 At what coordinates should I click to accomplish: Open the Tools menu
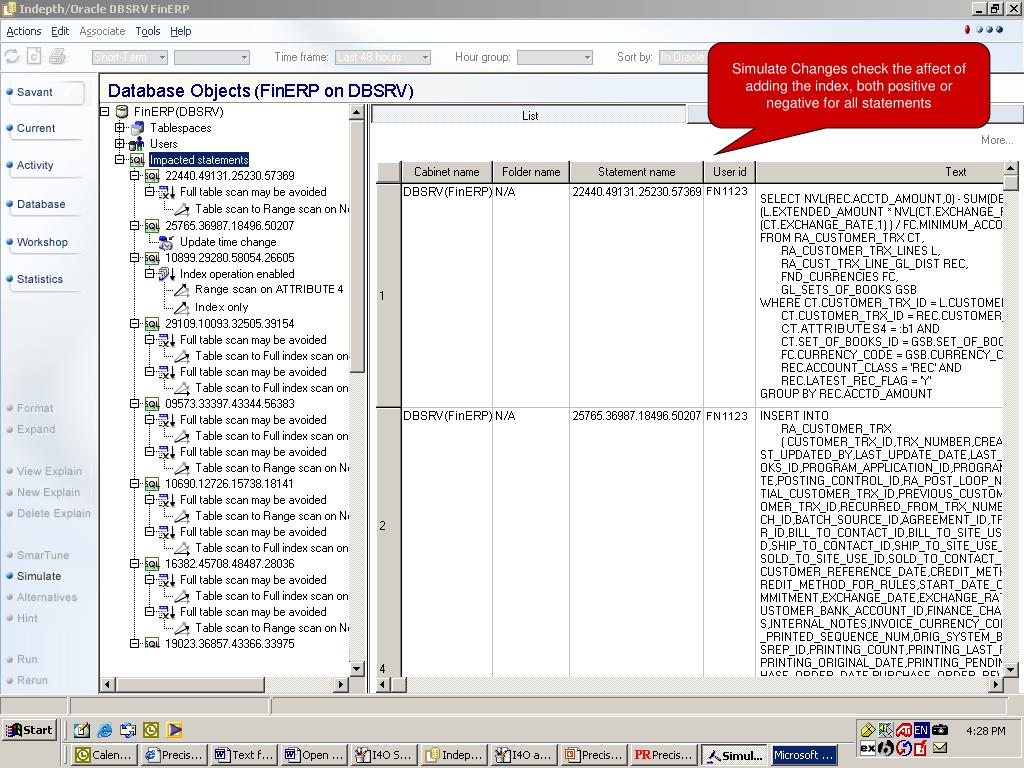pos(148,31)
